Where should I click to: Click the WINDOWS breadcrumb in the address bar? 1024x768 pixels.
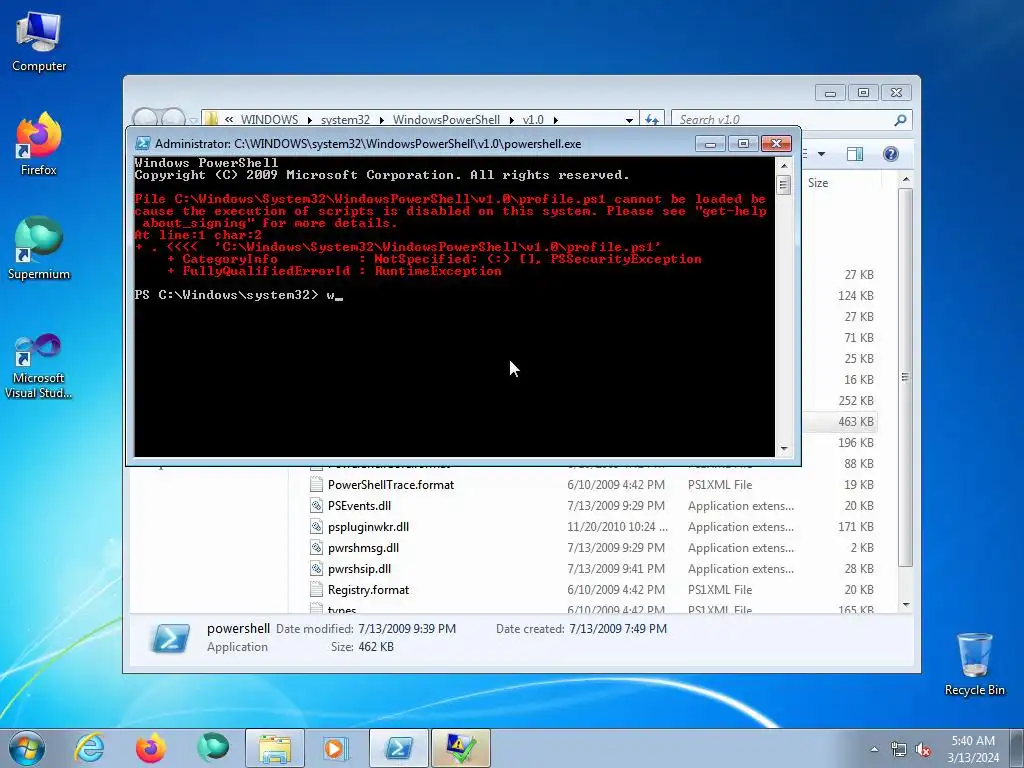[269, 120]
